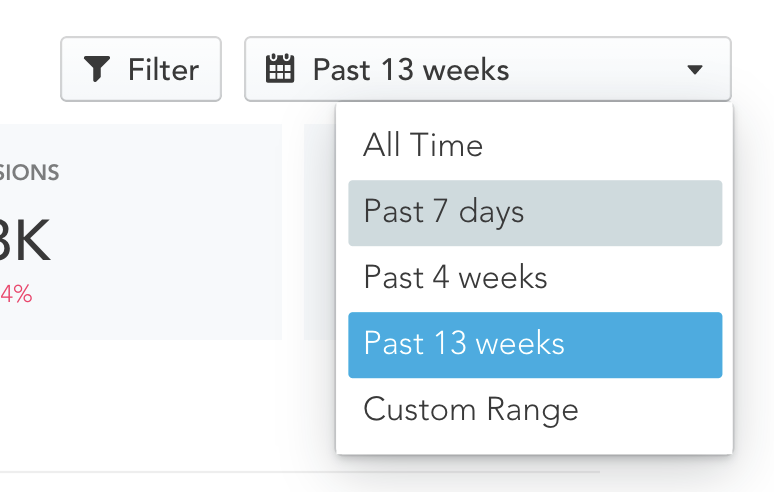Click the gap between the two metric cards
The width and height of the screenshot is (774, 492).
[x=293, y=232]
